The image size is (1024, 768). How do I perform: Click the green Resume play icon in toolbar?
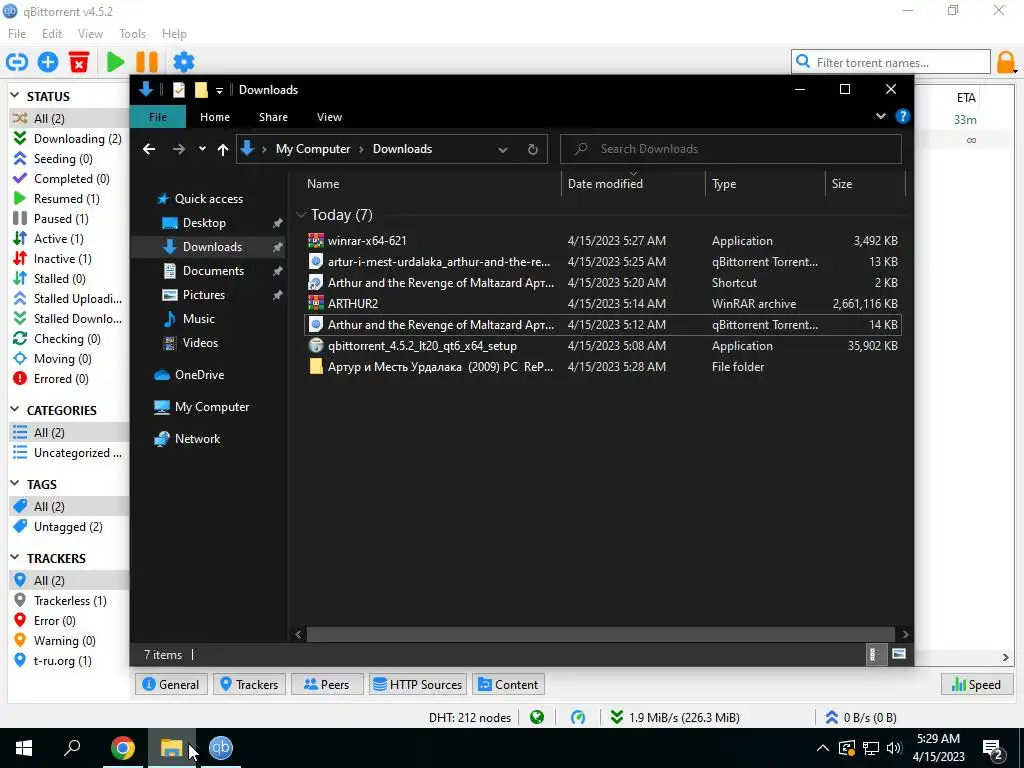116,62
